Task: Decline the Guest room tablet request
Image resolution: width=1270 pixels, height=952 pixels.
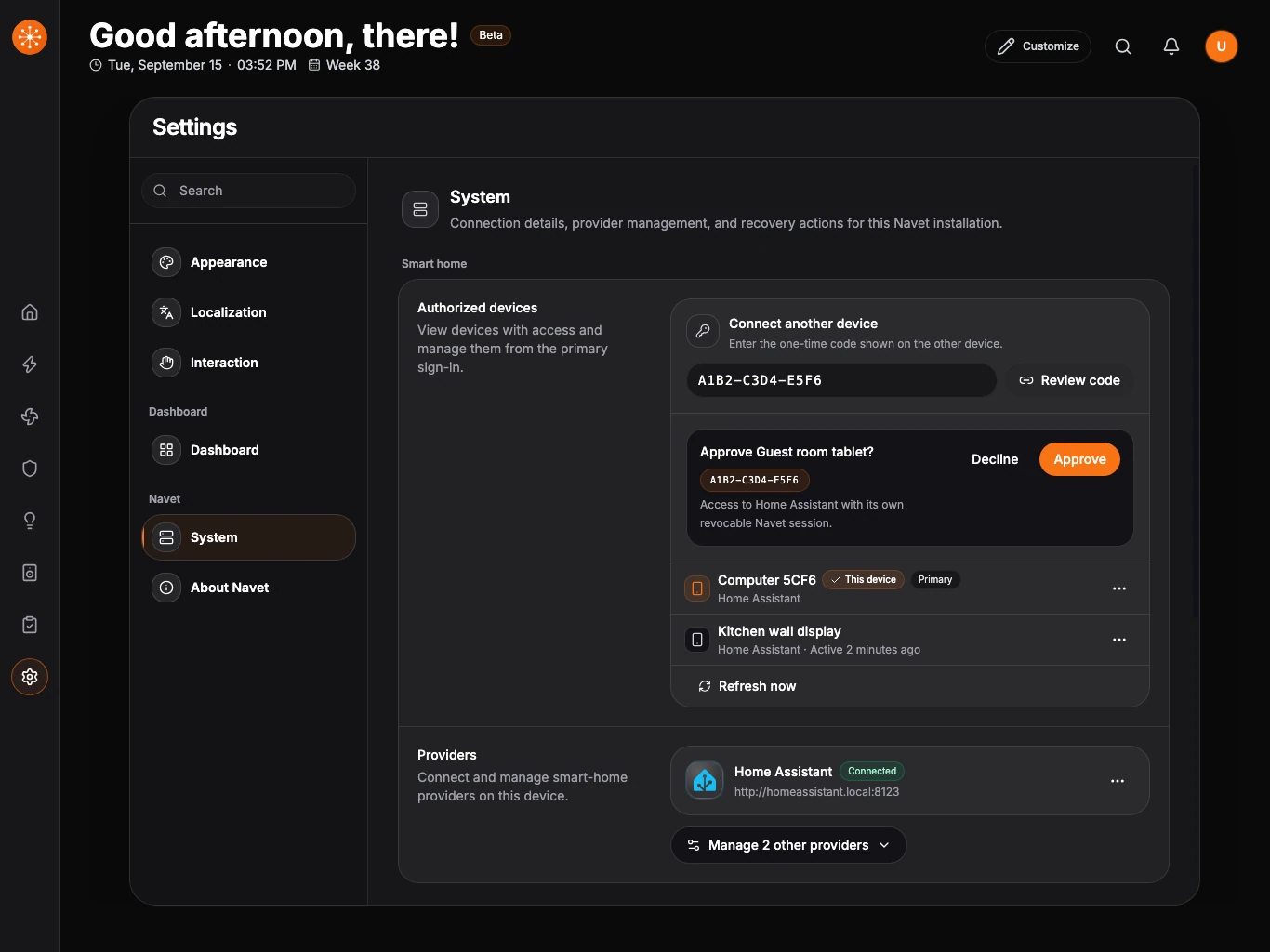Action: 995,459
